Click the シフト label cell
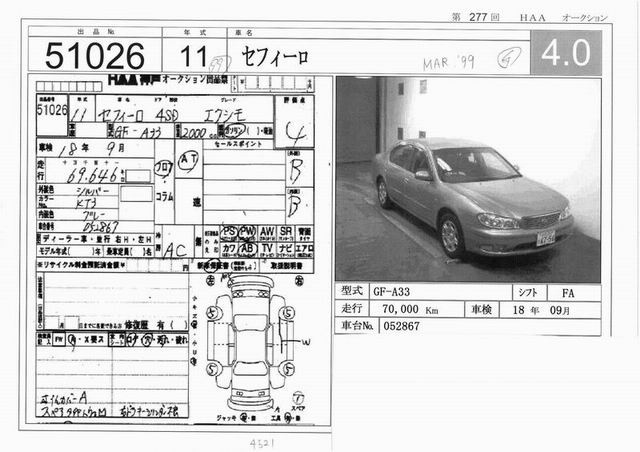The height and width of the screenshot is (452, 640). point(529,292)
